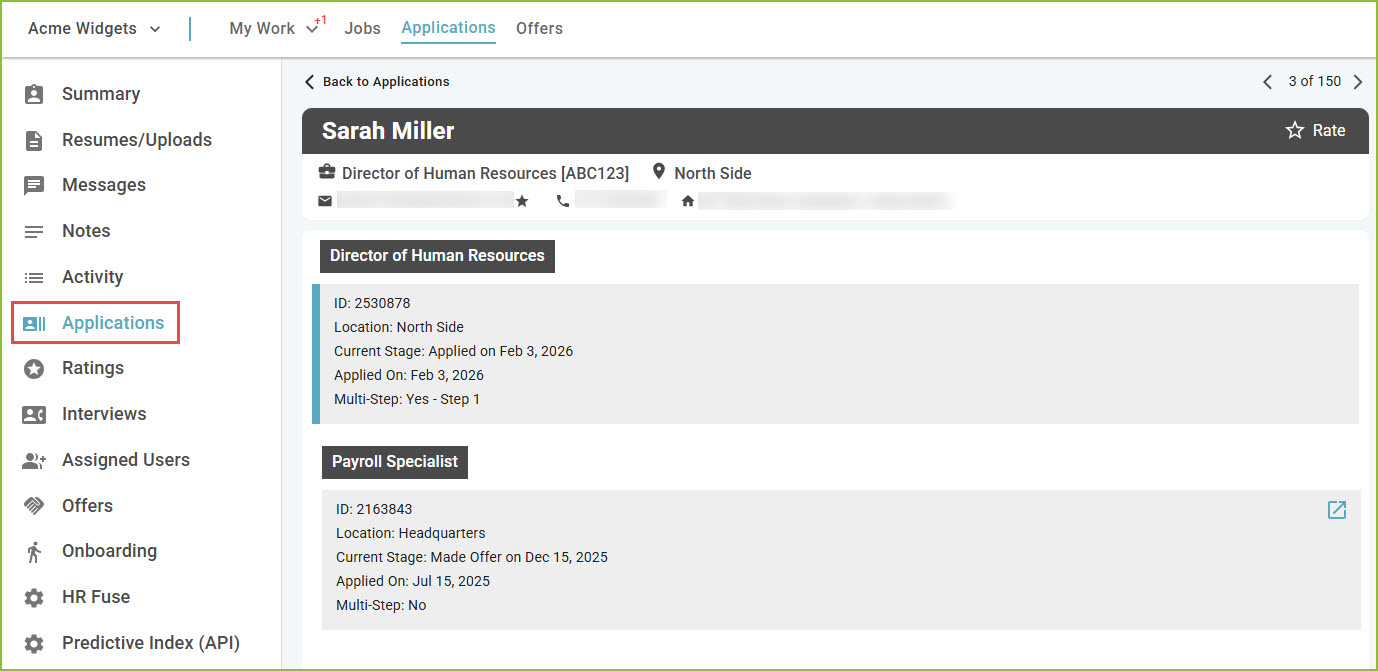The height and width of the screenshot is (671, 1378).
Task: Click the location pin icon near North Side
Action: tap(659, 172)
